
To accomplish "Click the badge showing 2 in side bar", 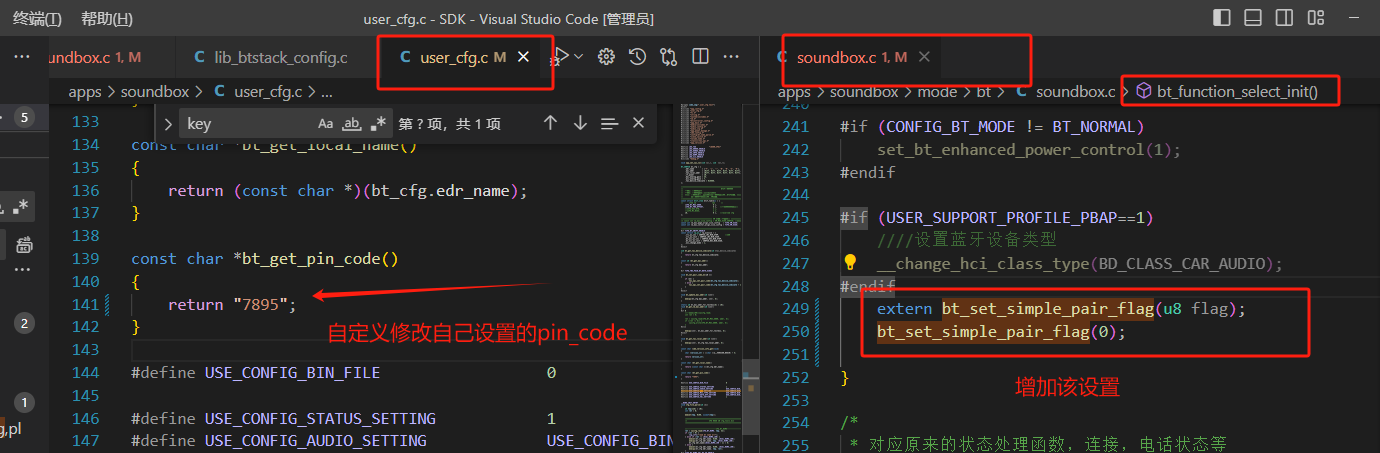I will [25, 323].
